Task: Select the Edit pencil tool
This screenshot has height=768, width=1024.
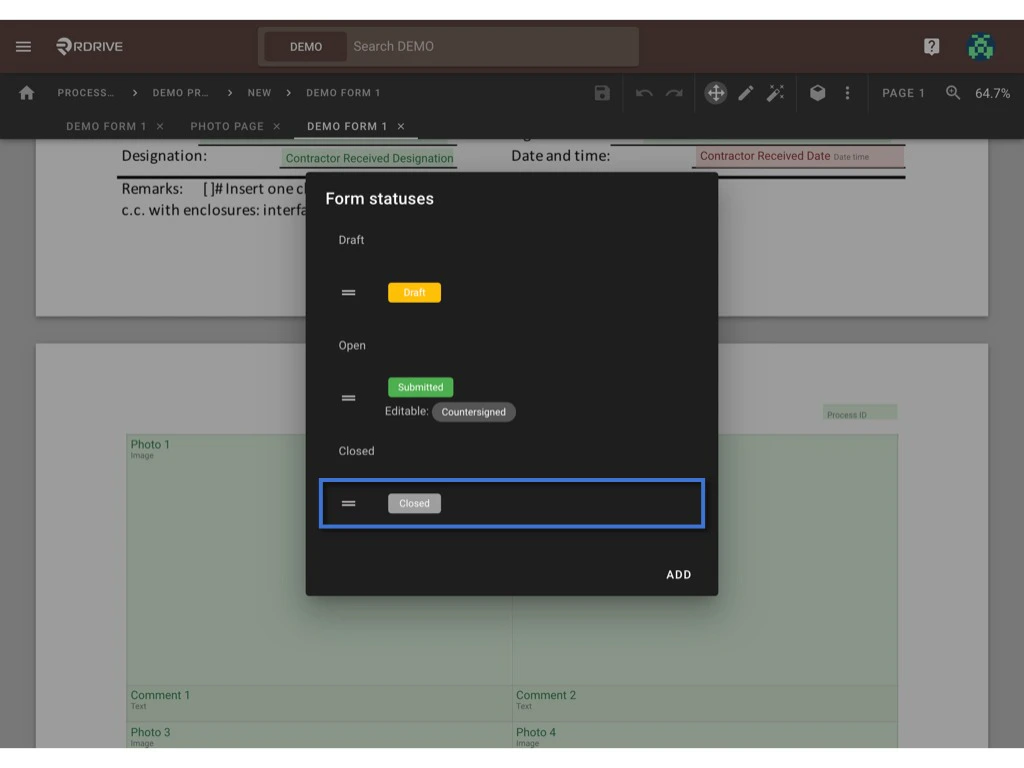Action: click(x=746, y=92)
